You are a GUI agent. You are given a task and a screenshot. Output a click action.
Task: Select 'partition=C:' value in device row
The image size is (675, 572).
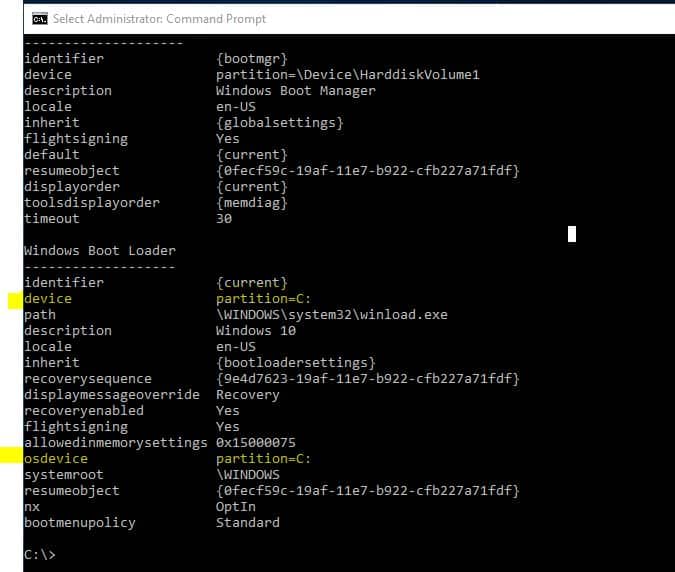coord(263,298)
